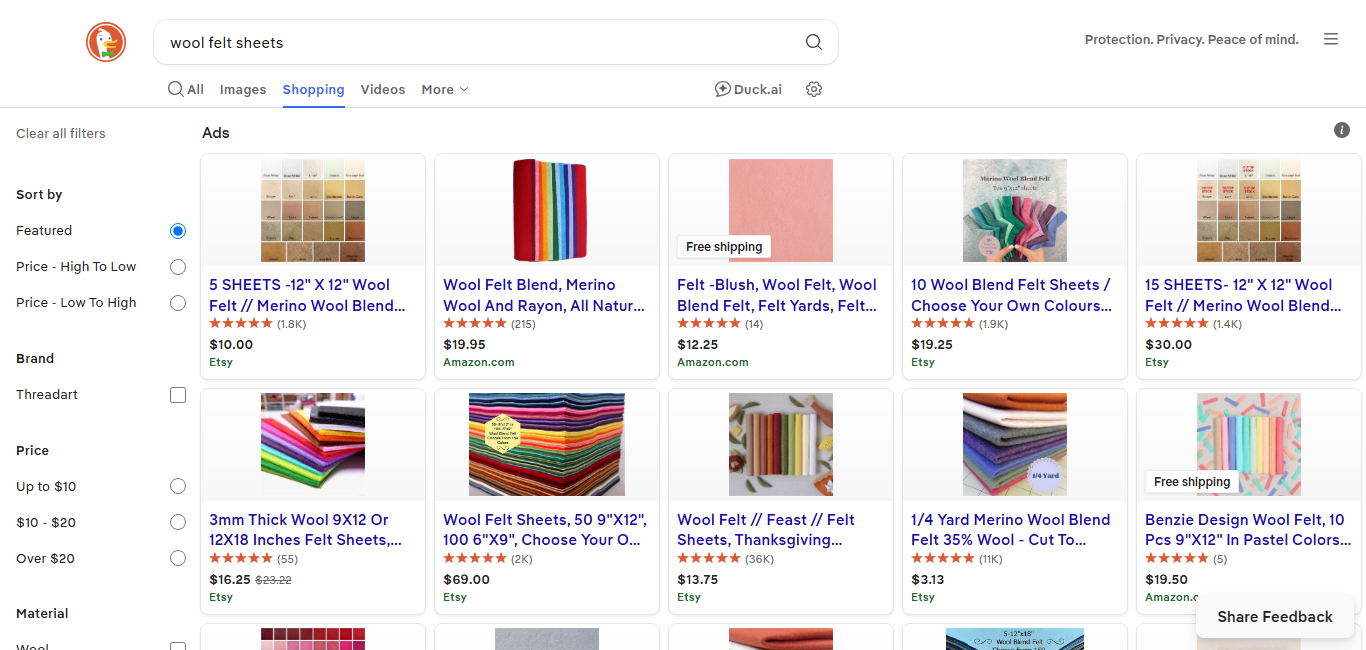Open 10 Wool Blend Felt Sheets listing
The image size is (1366, 650).
tap(1011, 295)
